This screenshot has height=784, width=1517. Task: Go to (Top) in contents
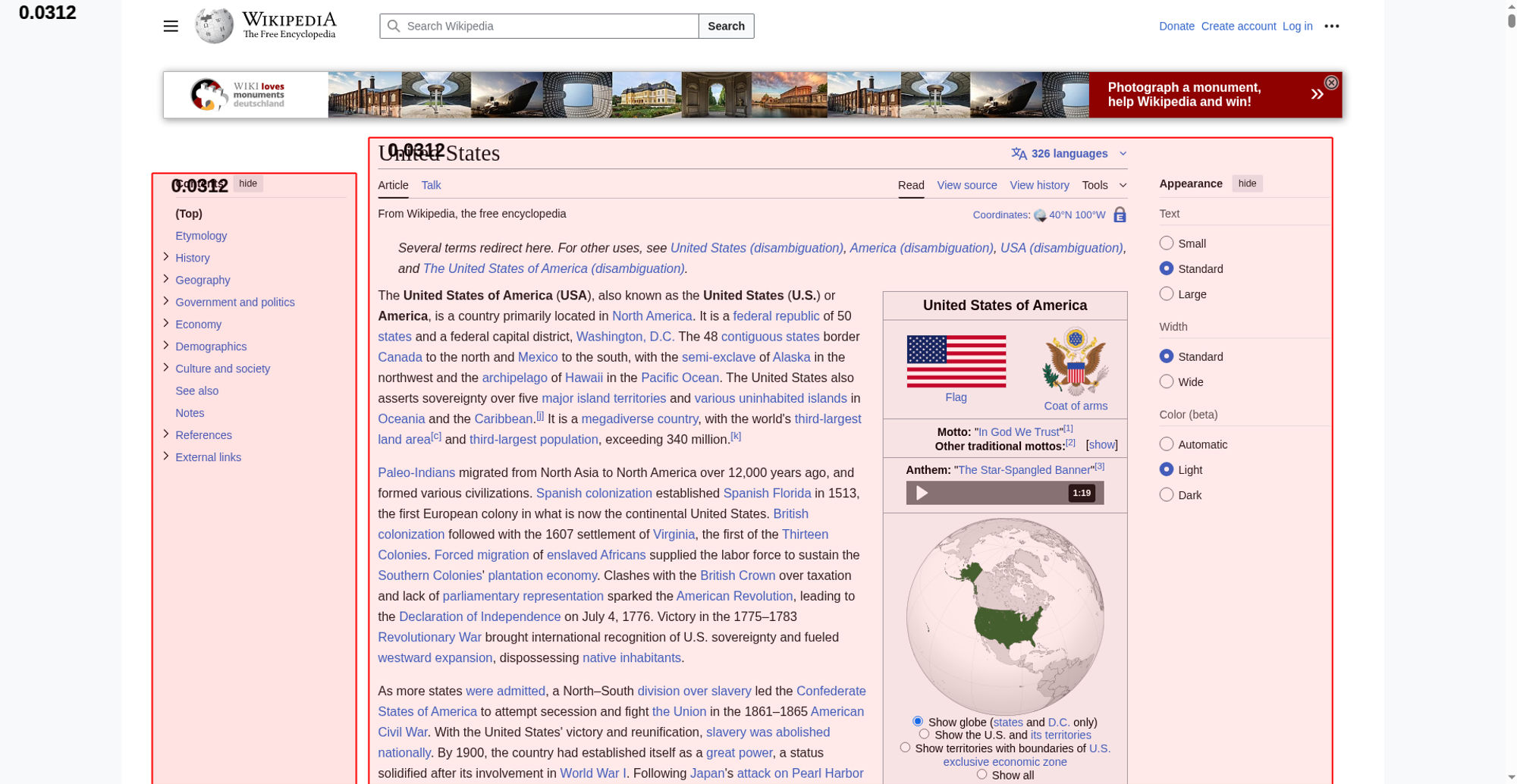pos(189,214)
